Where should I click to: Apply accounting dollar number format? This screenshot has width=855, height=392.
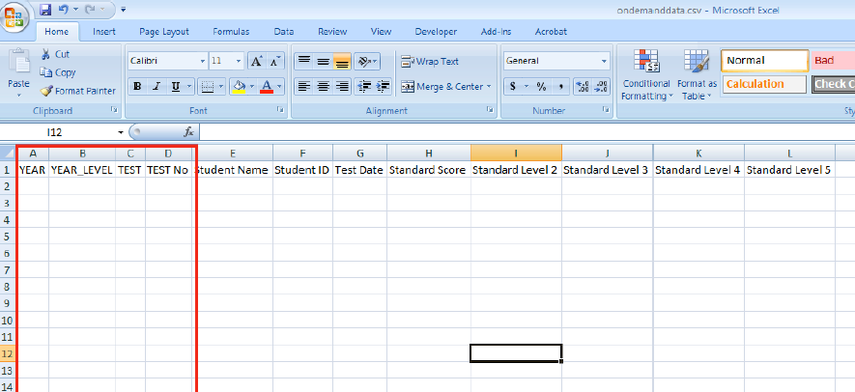click(513, 86)
